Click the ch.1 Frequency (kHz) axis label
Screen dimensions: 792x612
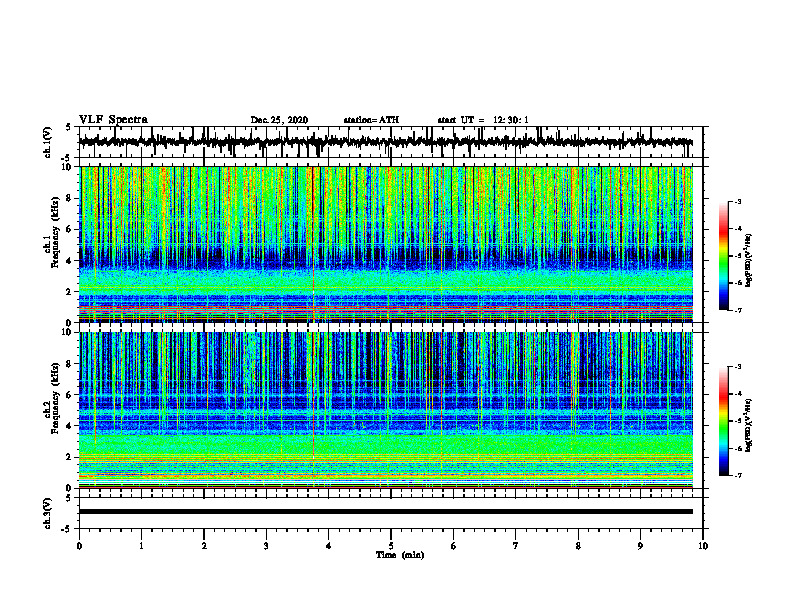[x=52, y=232]
